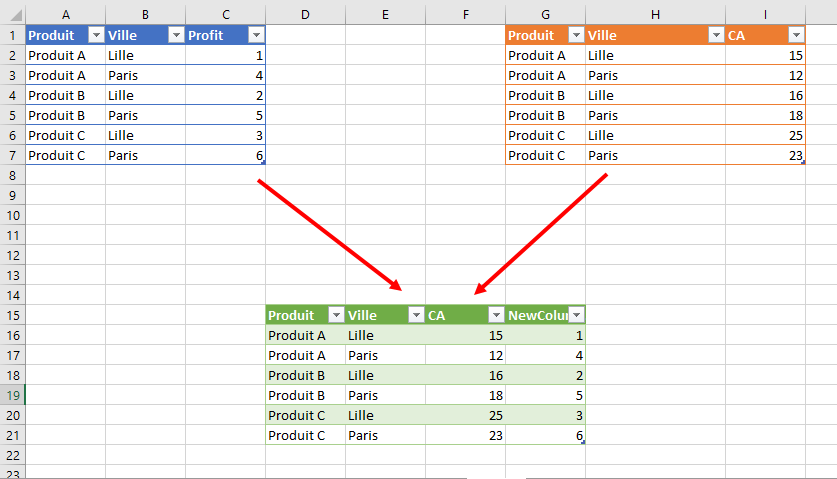This screenshot has width=837, height=479.
Task: Open the green table's Ville filter dropdown
Action: pos(415,315)
